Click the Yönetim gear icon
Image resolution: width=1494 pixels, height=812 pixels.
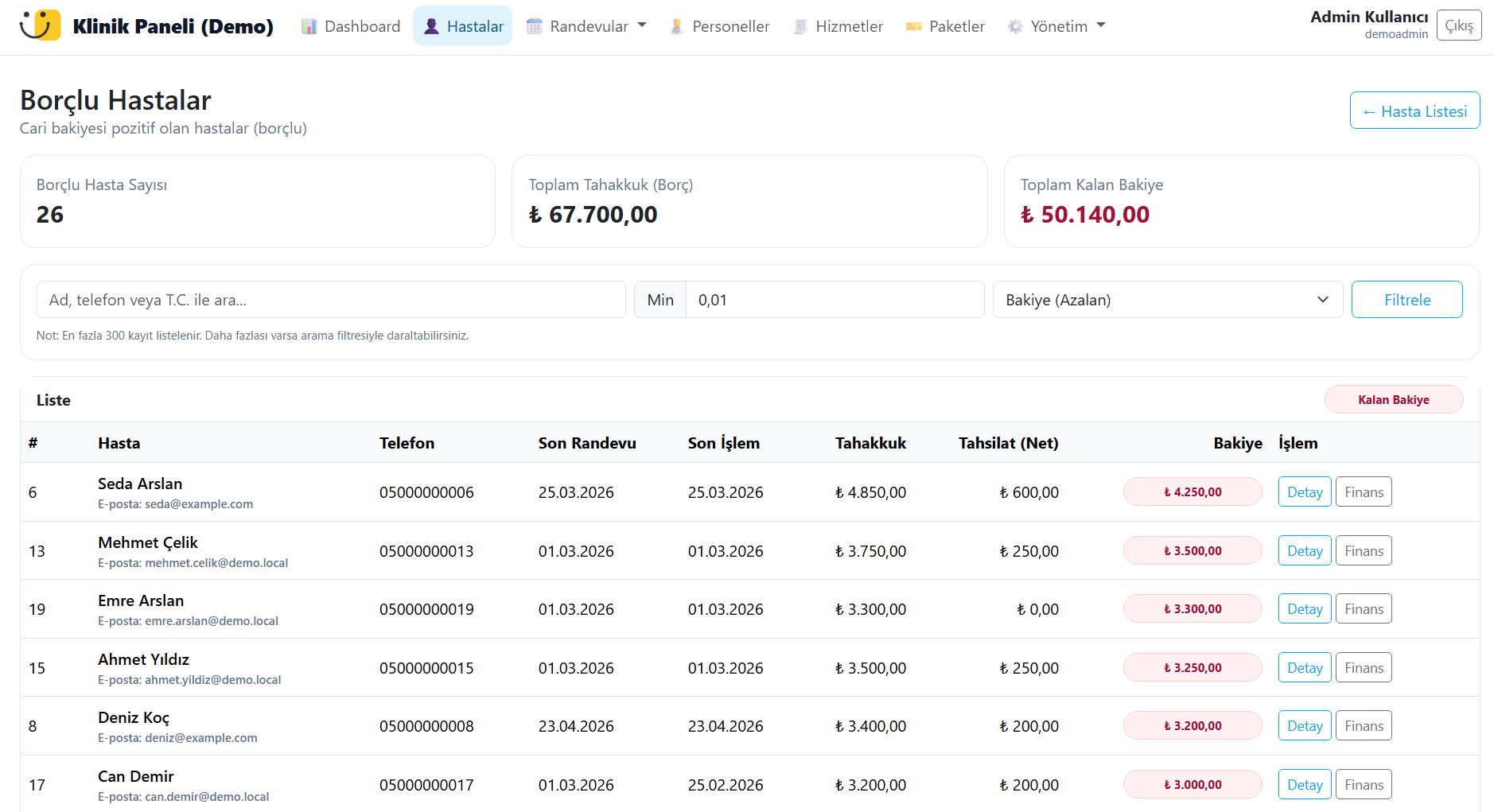click(x=1015, y=26)
